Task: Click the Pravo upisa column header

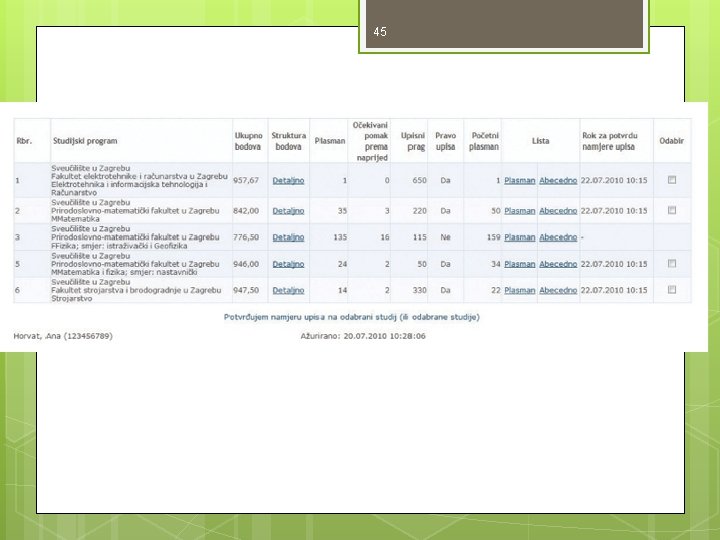Action: 445,141
